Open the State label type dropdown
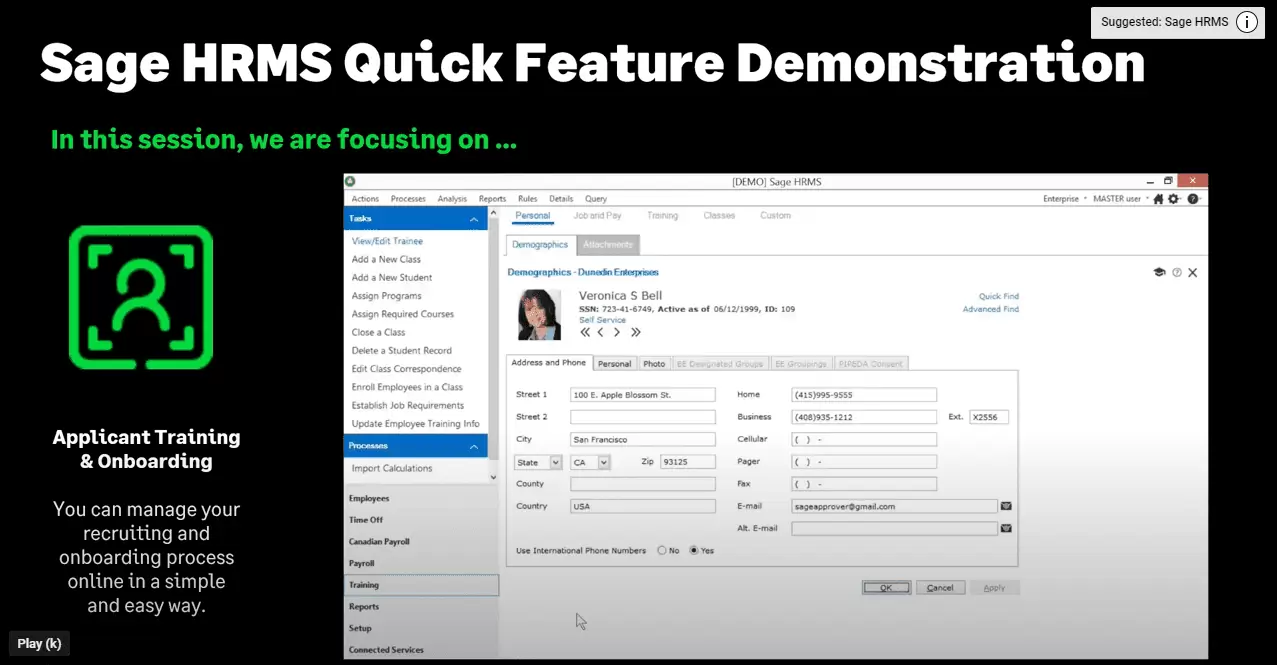The width and height of the screenshot is (1277, 665). point(555,462)
